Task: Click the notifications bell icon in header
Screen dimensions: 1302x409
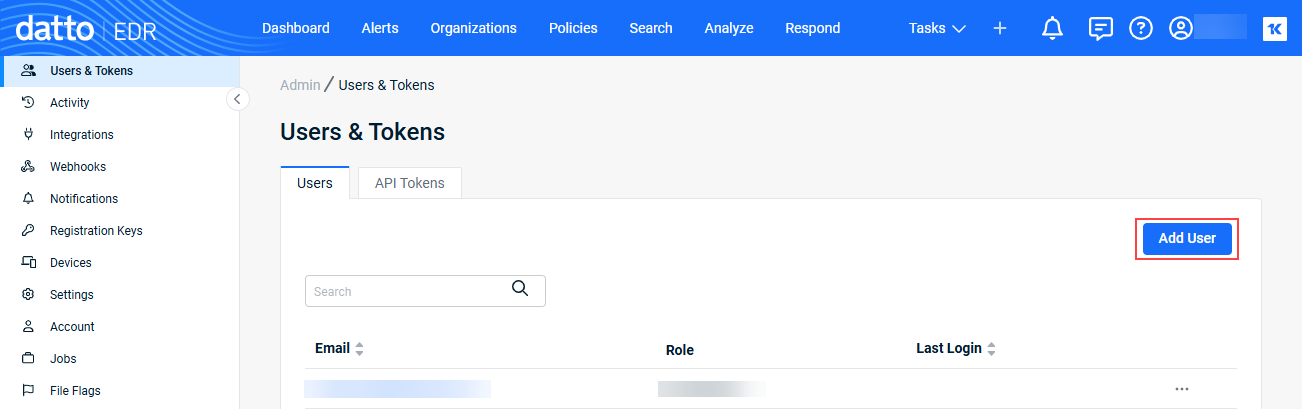Action: [x=1052, y=28]
